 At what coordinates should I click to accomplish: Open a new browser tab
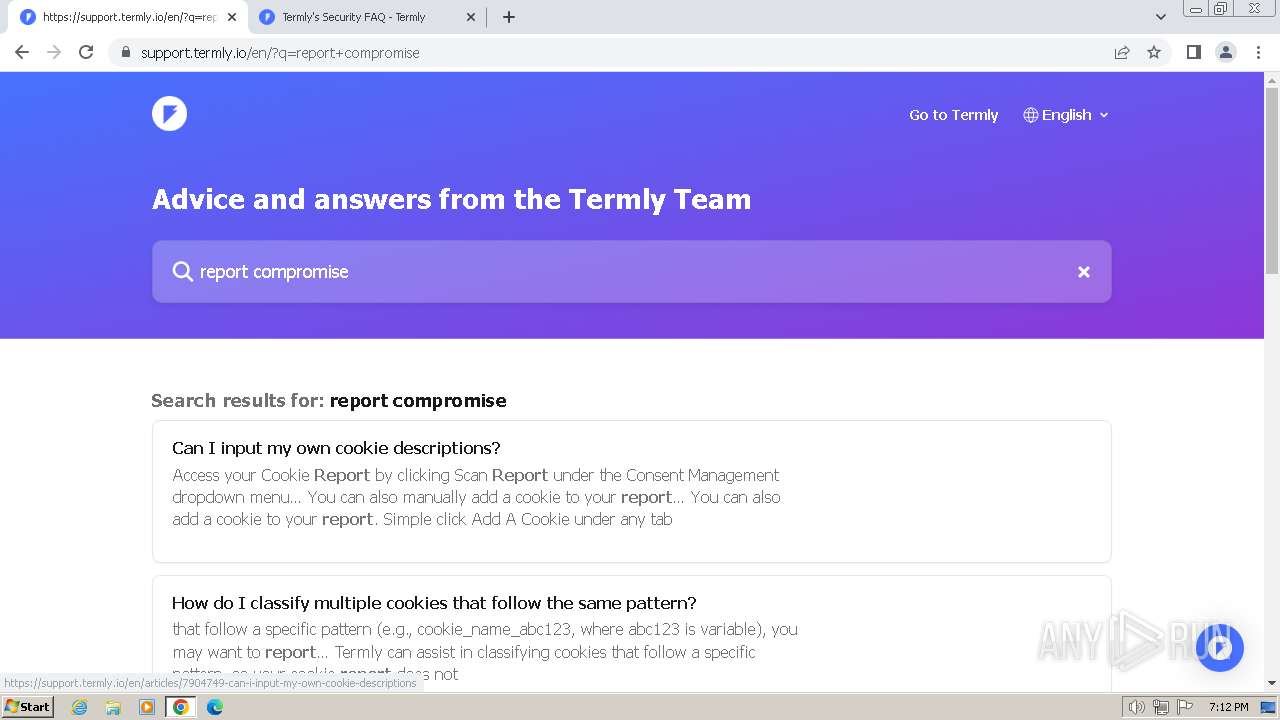tap(509, 17)
